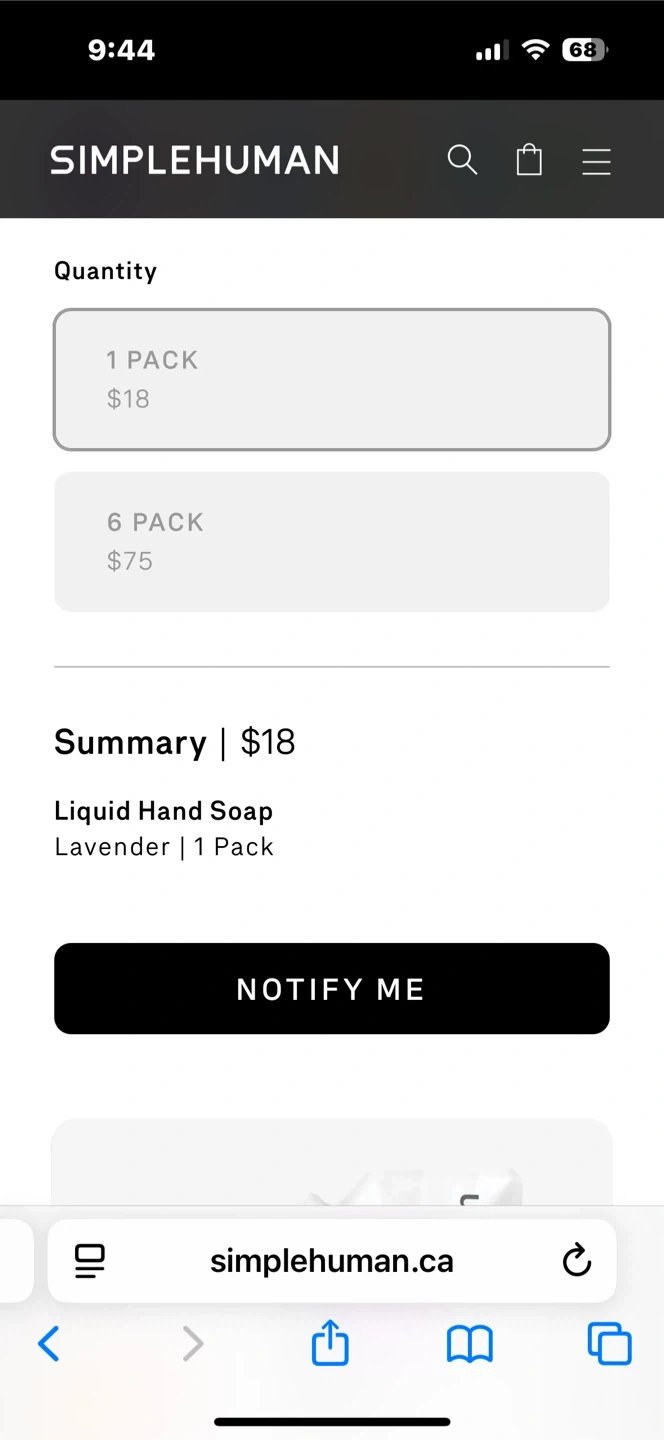The image size is (664, 1440).
Task: Reload the current page
Action: tap(577, 1261)
